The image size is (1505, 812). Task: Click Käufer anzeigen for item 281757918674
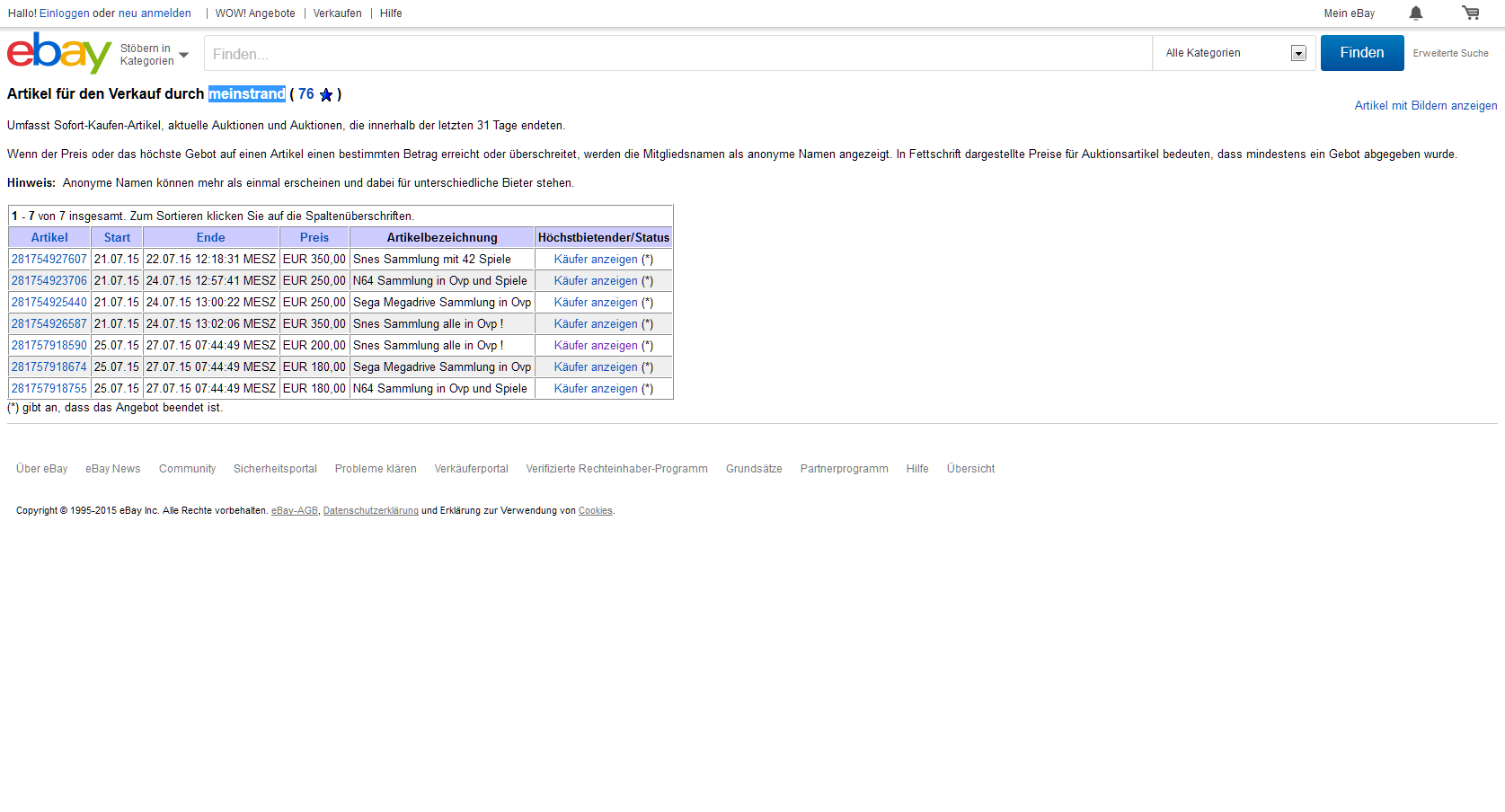(x=596, y=366)
